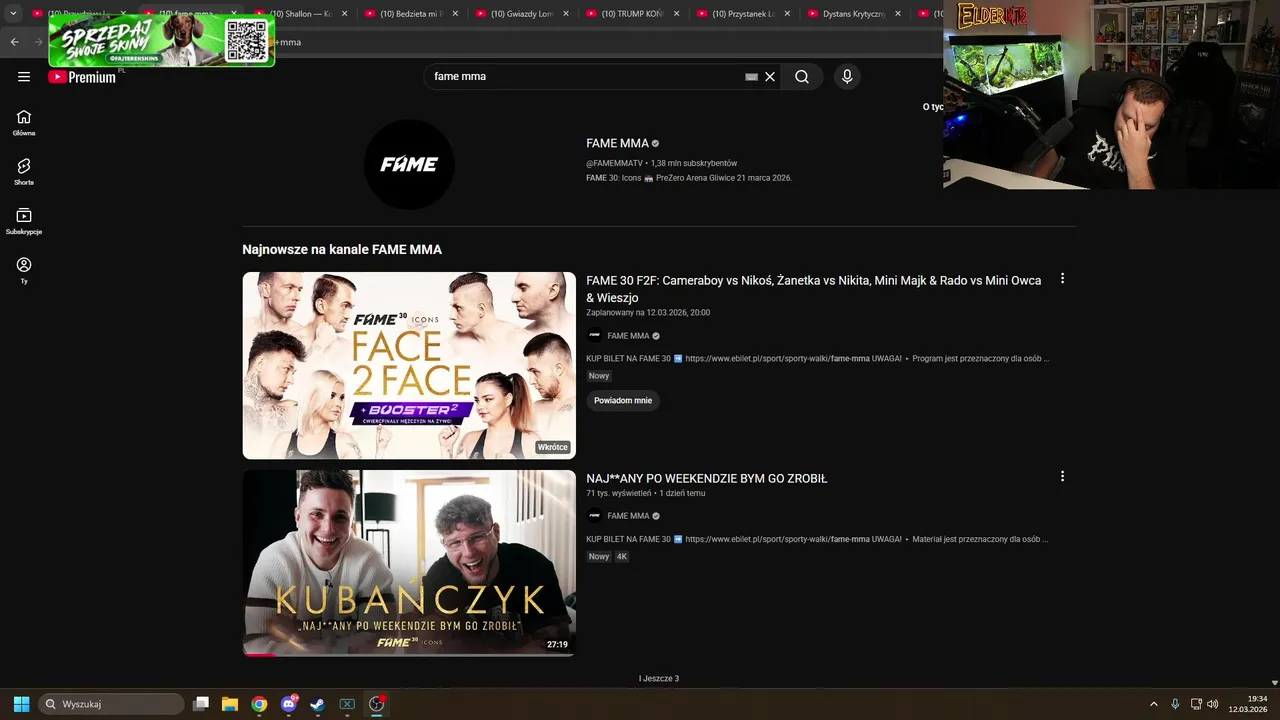Click the volume icon in system tray

point(1213,704)
